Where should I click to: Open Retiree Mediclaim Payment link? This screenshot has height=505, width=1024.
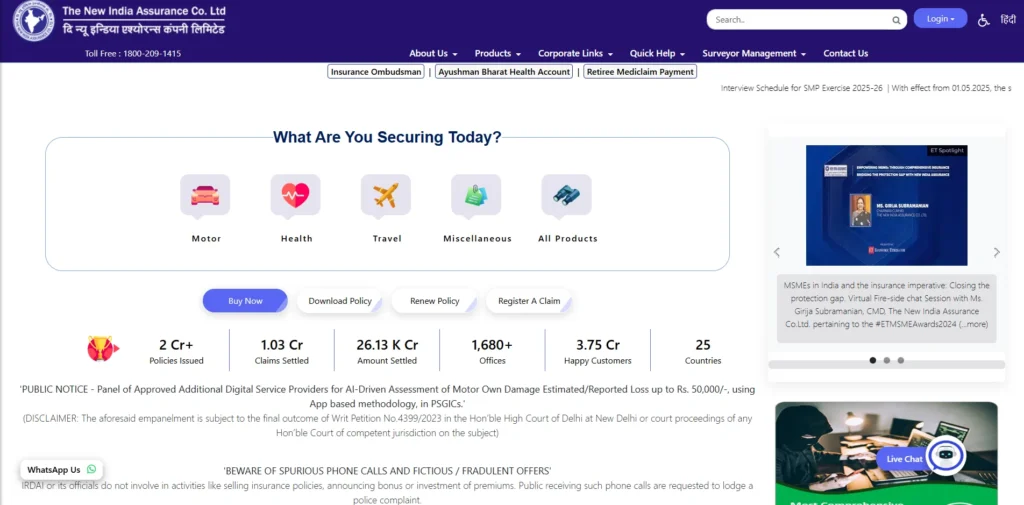[640, 72]
